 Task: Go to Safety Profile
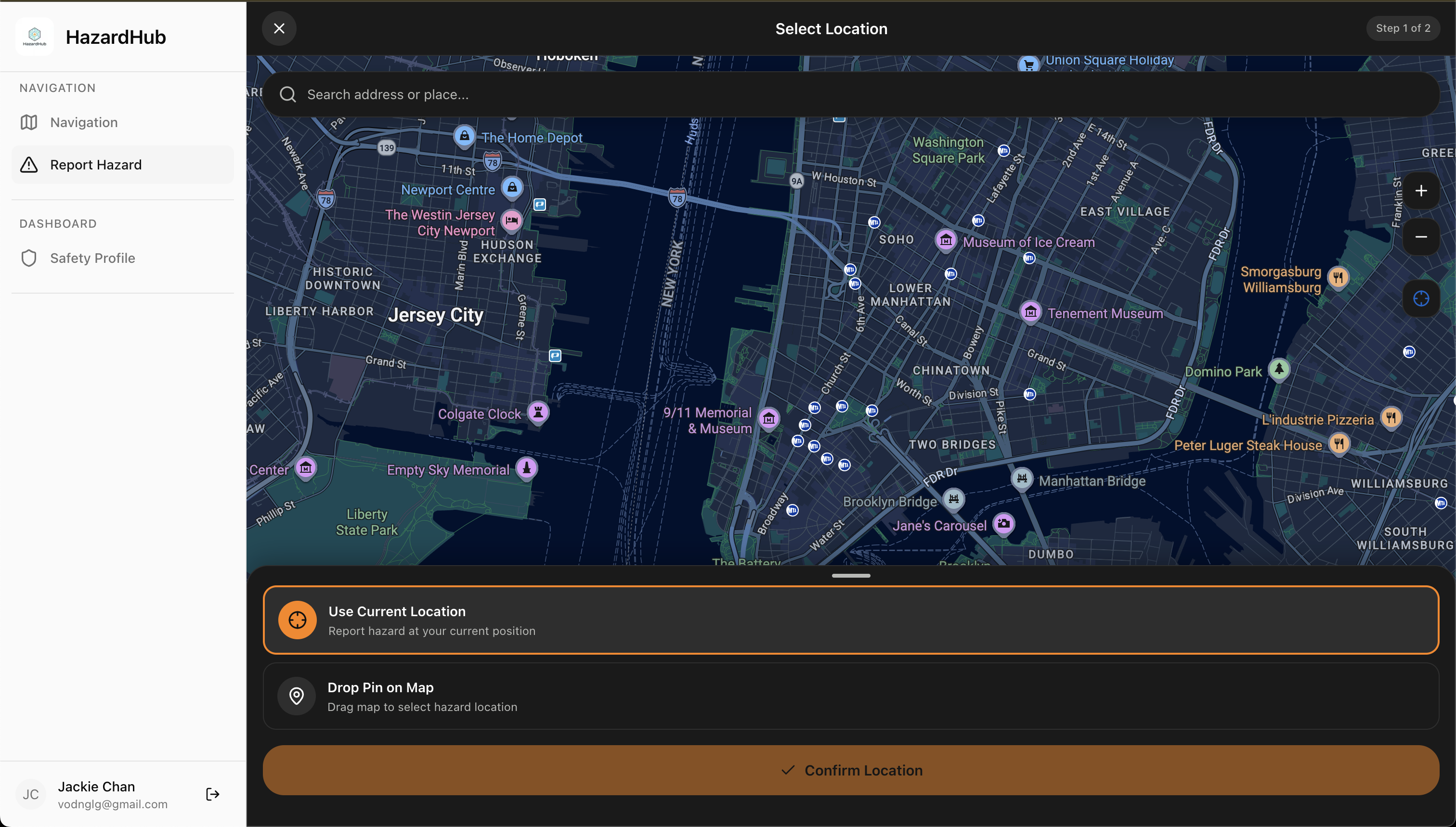(92, 258)
